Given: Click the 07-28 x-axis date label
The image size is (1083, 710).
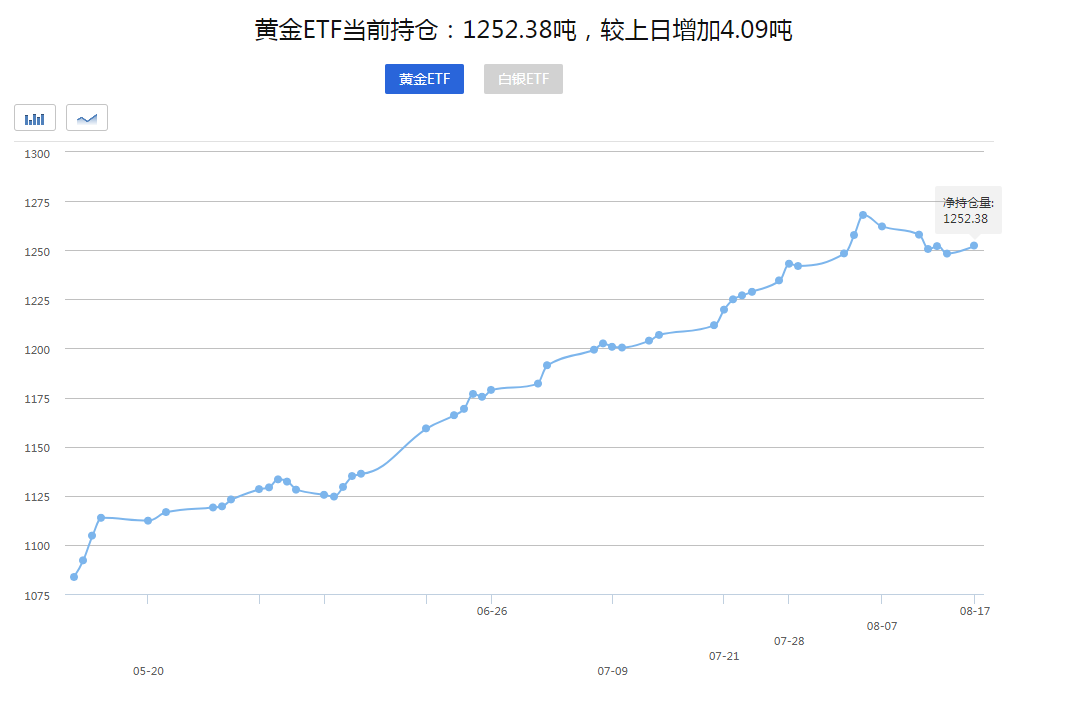Looking at the screenshot, I should click(789, 641).
